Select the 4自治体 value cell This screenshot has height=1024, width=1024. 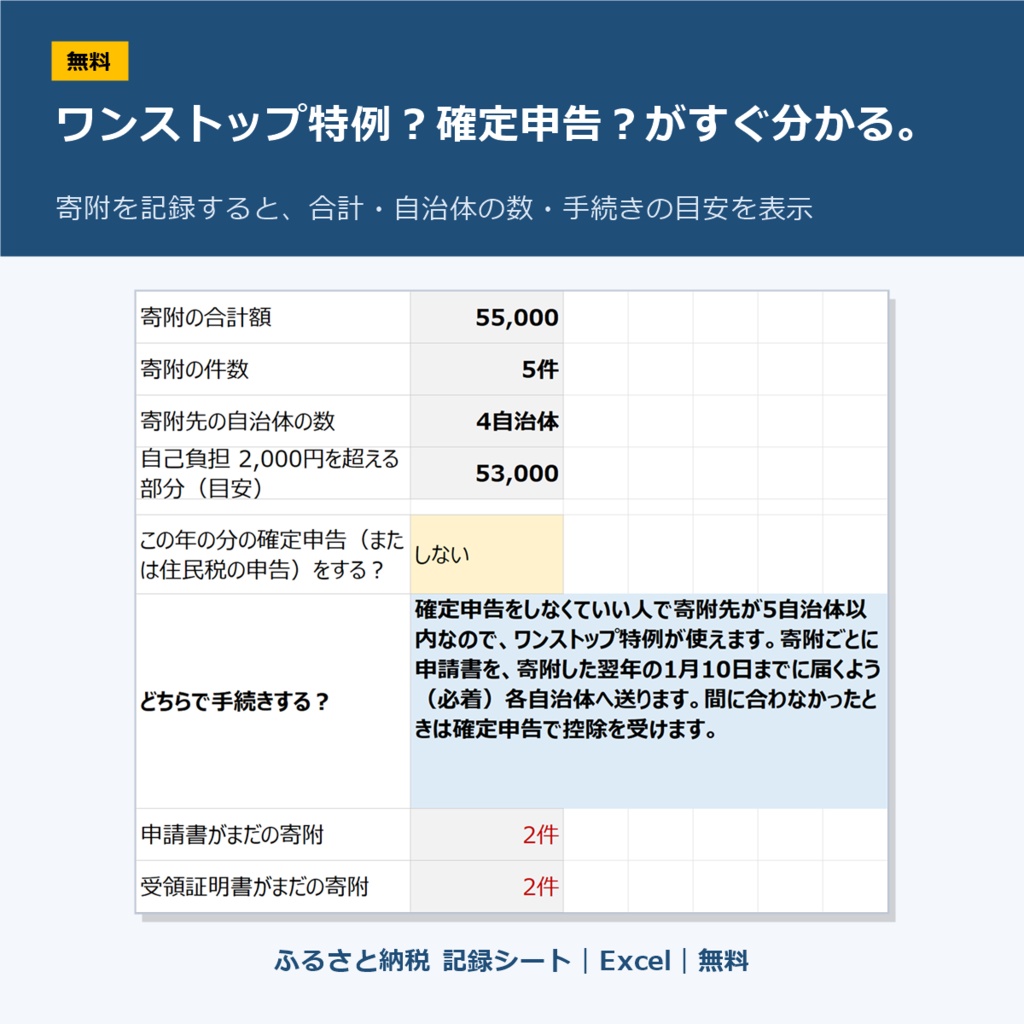tap(487, 421)
